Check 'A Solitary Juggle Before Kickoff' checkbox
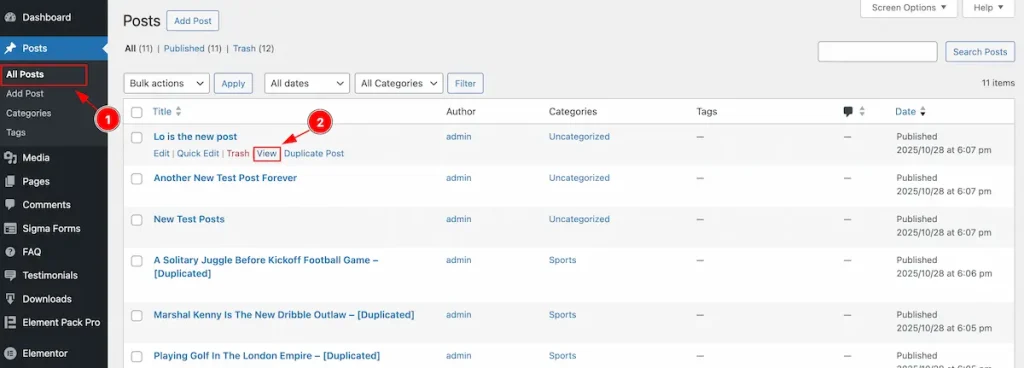This screenshot has width=1024, height=368. tap(136, 261)
